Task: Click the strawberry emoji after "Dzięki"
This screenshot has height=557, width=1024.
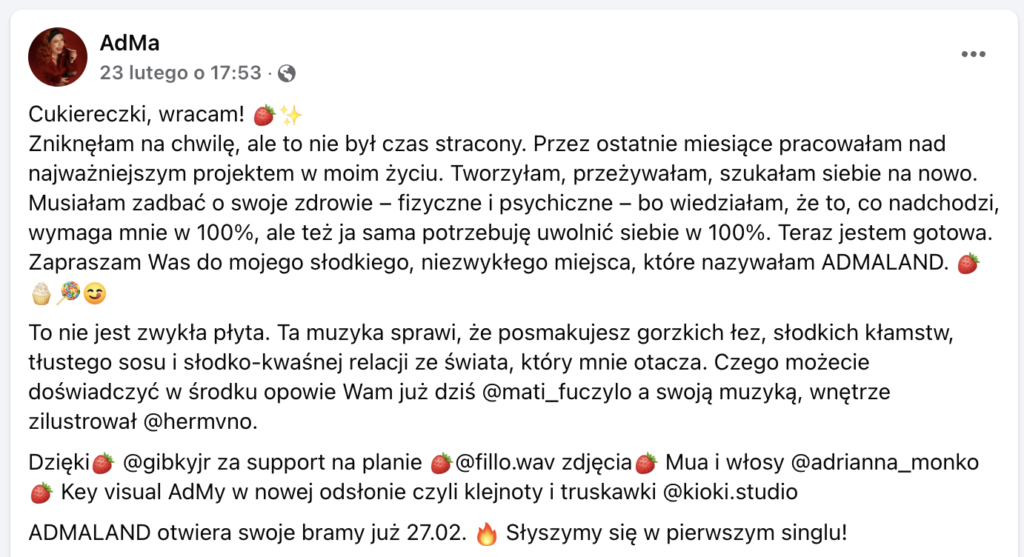Action: pos(103,463)
